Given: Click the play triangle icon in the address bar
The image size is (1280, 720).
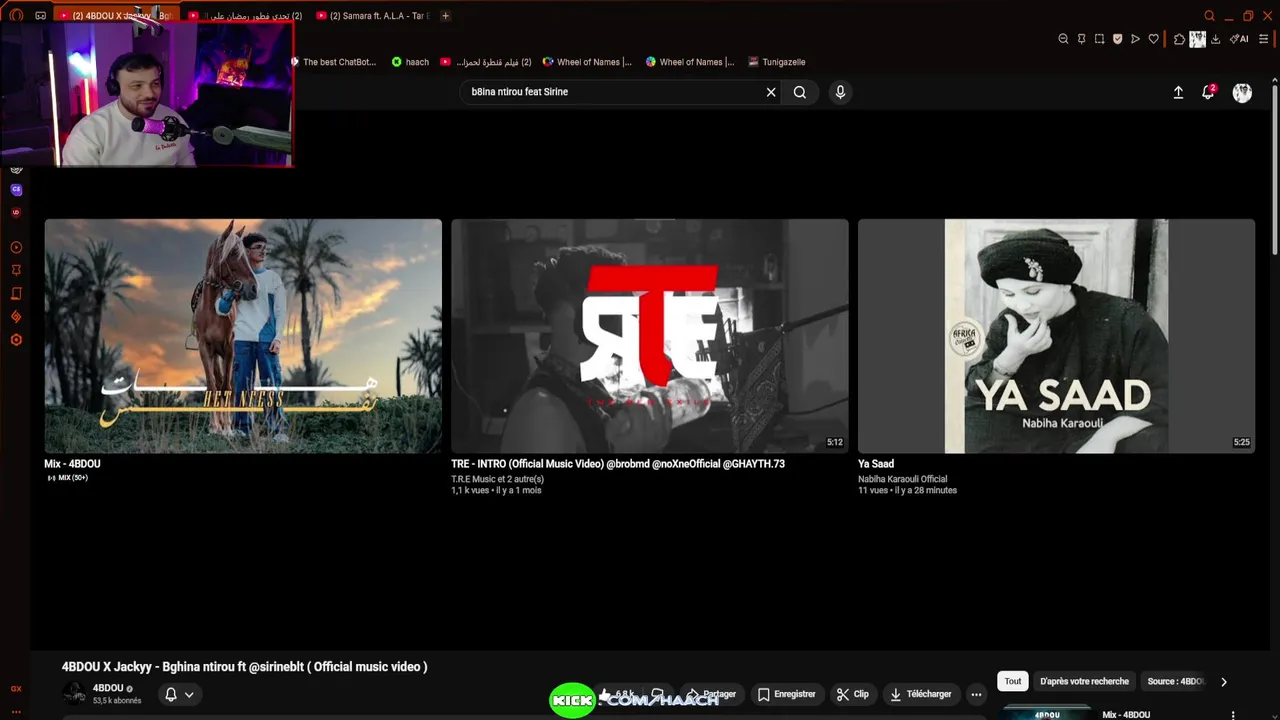Looking at the screenshot, I should [1135, 39].
